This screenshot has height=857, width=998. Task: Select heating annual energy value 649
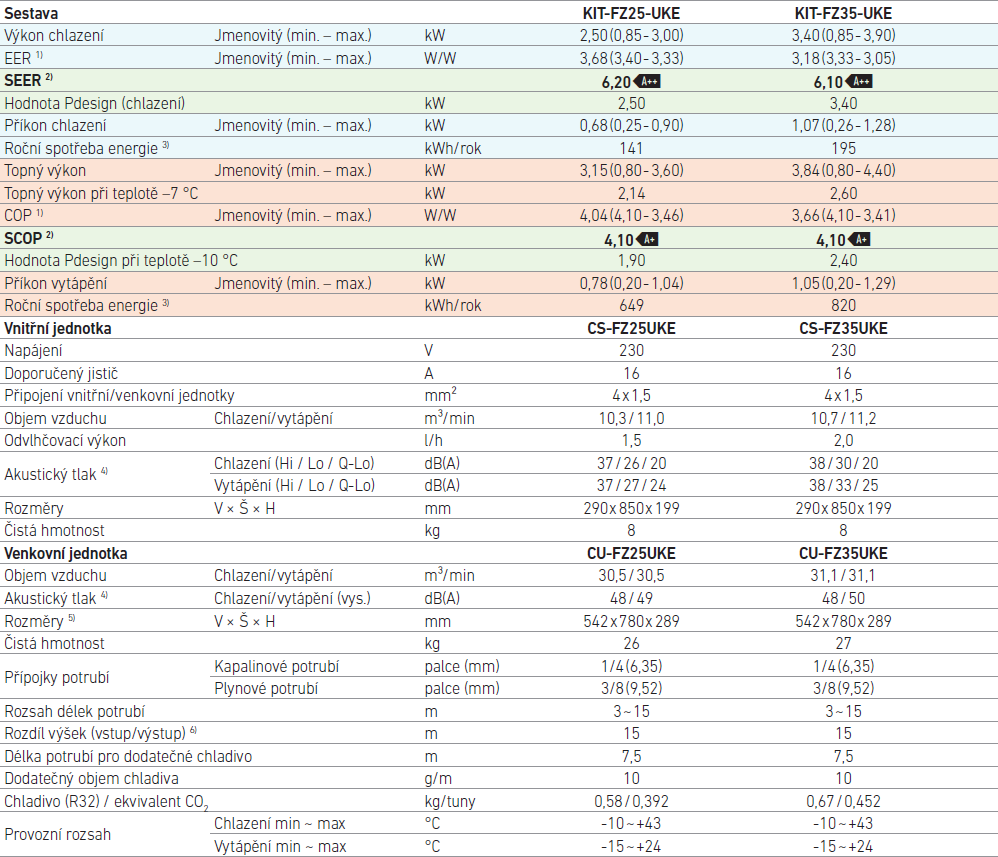(x=631, y=306)
